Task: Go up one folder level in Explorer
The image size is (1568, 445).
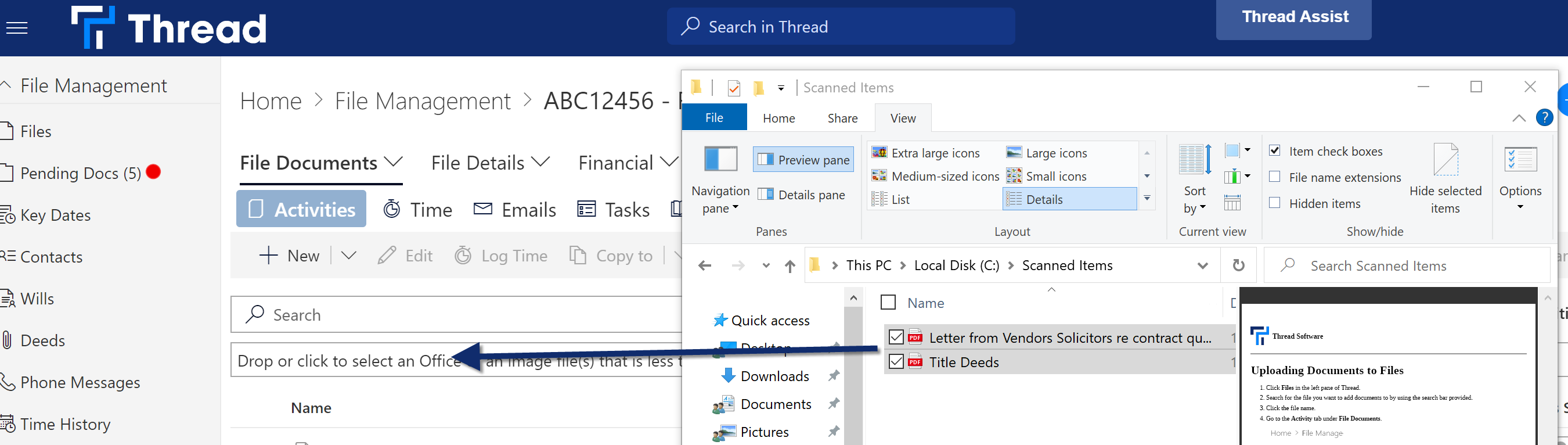Action: click(x=790, y=266)
